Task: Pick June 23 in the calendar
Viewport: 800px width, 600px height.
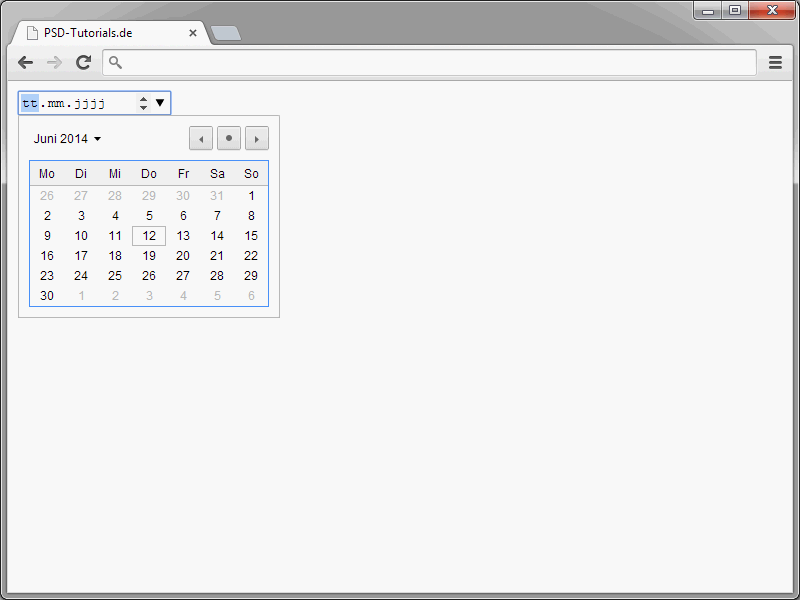Action: 47,276
